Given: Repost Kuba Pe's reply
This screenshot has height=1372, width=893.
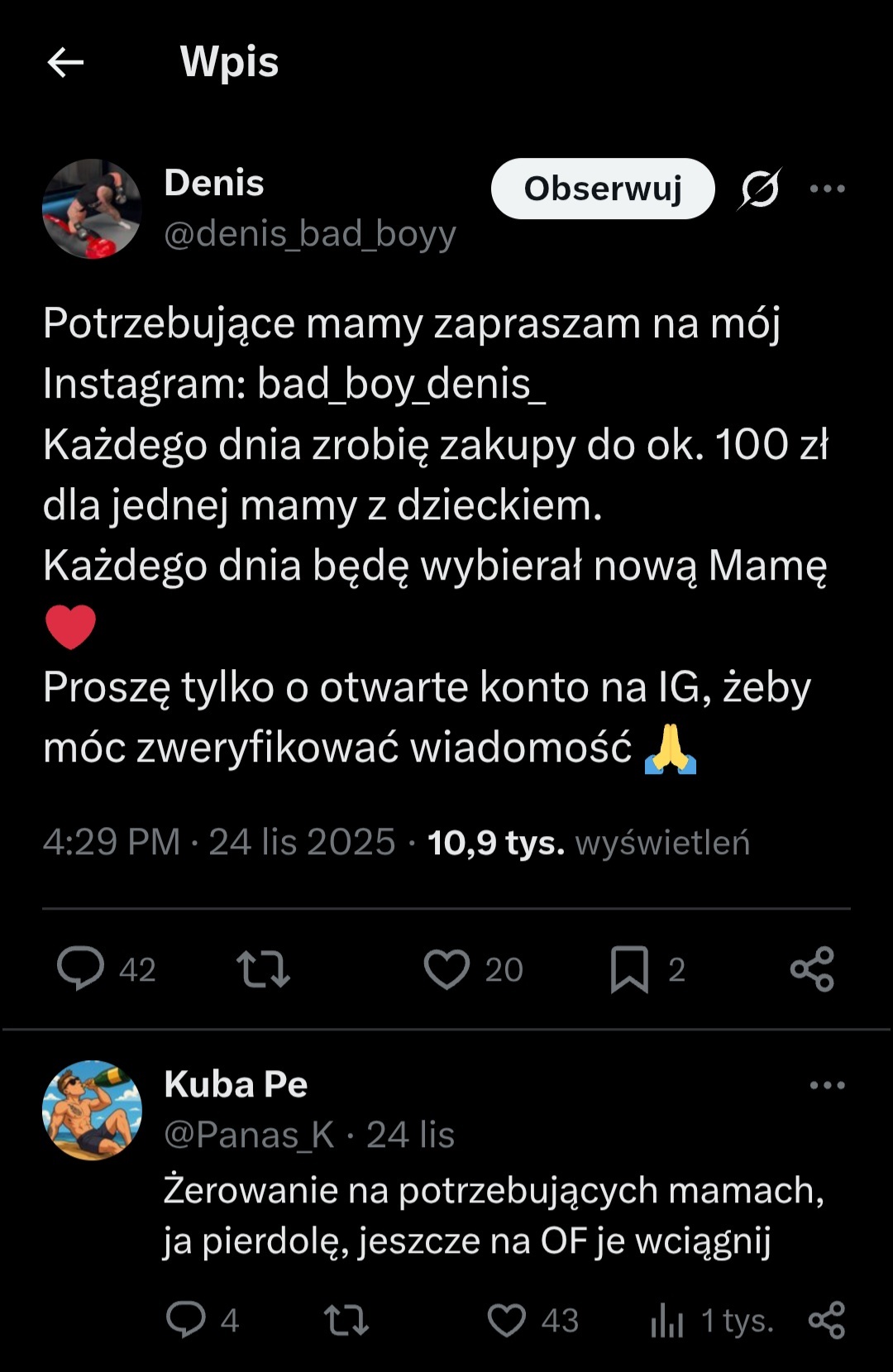Looking at the screenshot, I should click(x=346, y=1320).
